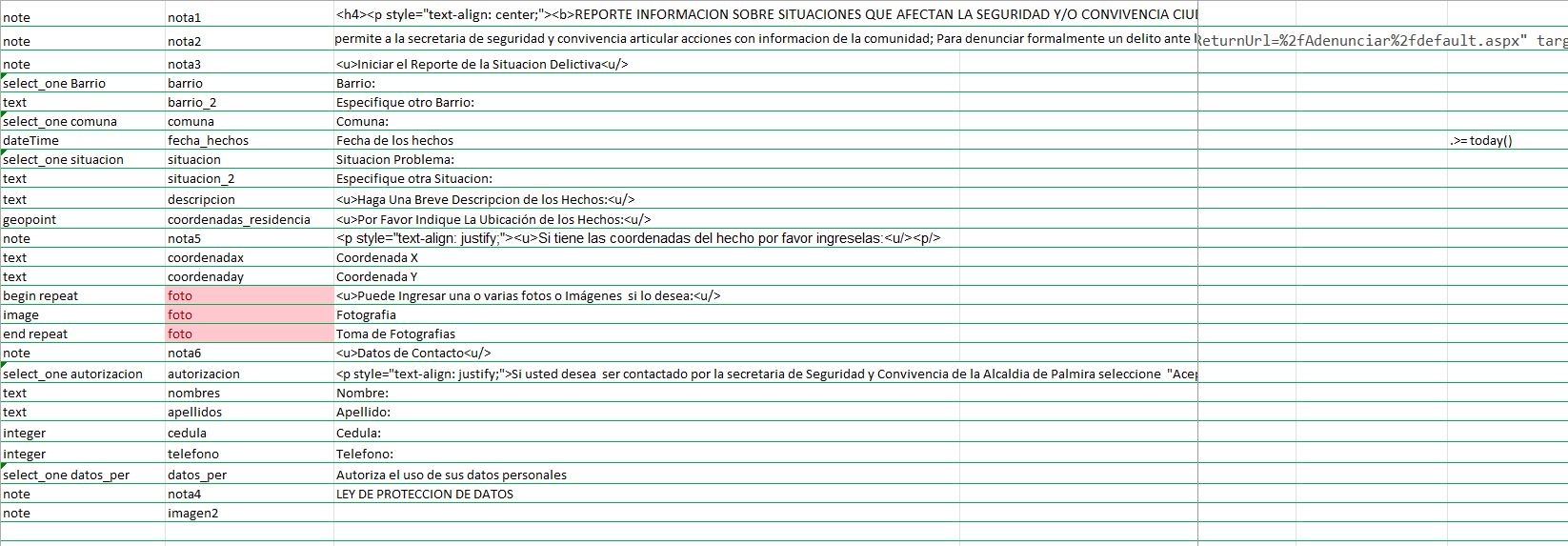This screenshot has height=546, width=1568.
Task: Select the 'coordenadax' name cell
Action: (x=250, y=257)
